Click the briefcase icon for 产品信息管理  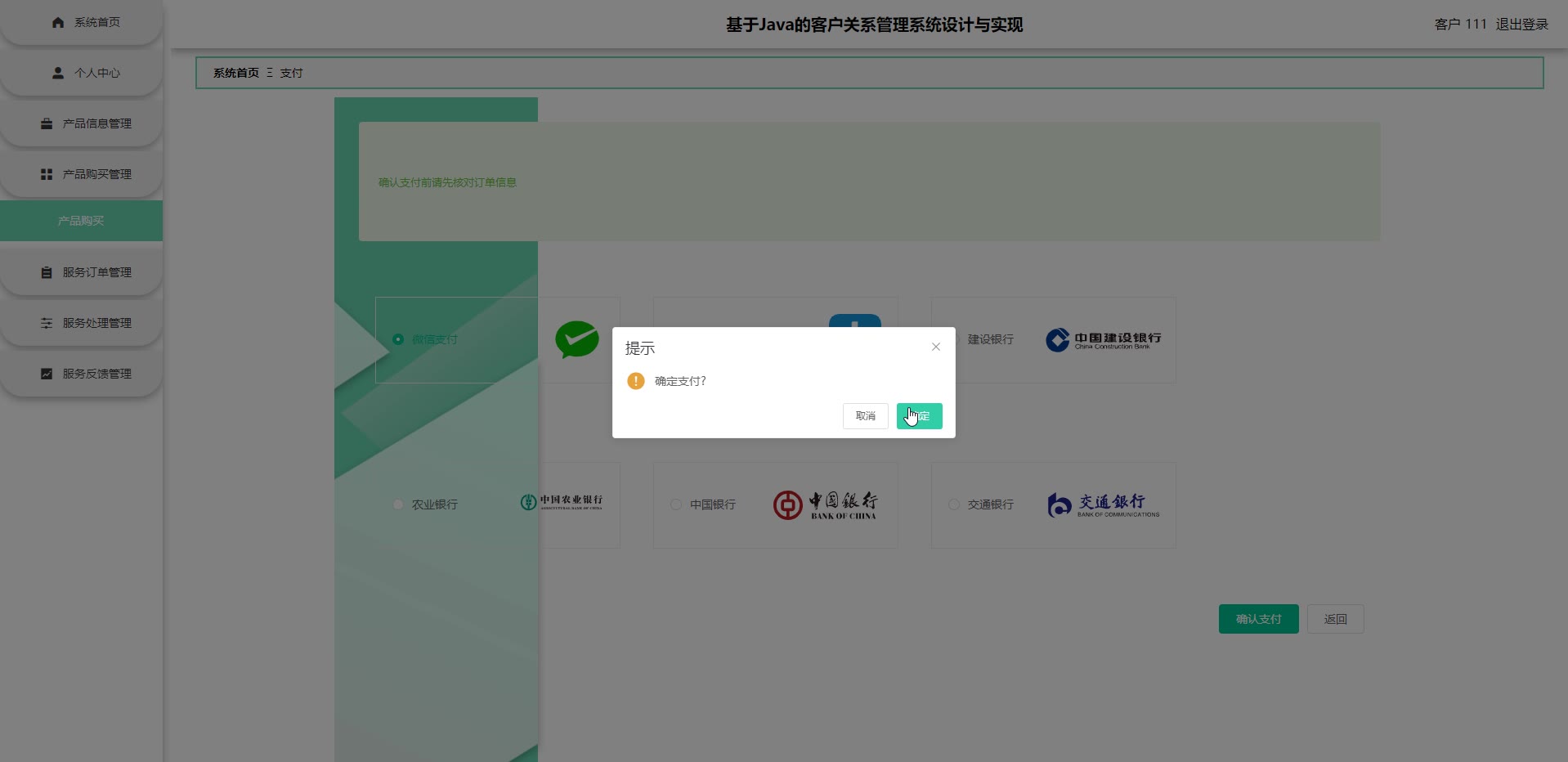click(47, 123)
